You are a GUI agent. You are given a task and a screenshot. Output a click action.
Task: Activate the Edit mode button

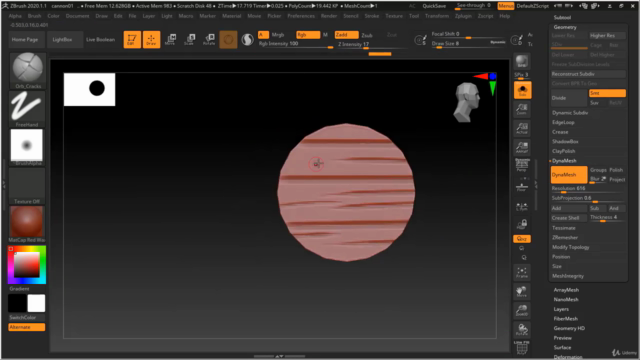click(x=131, y=40)
